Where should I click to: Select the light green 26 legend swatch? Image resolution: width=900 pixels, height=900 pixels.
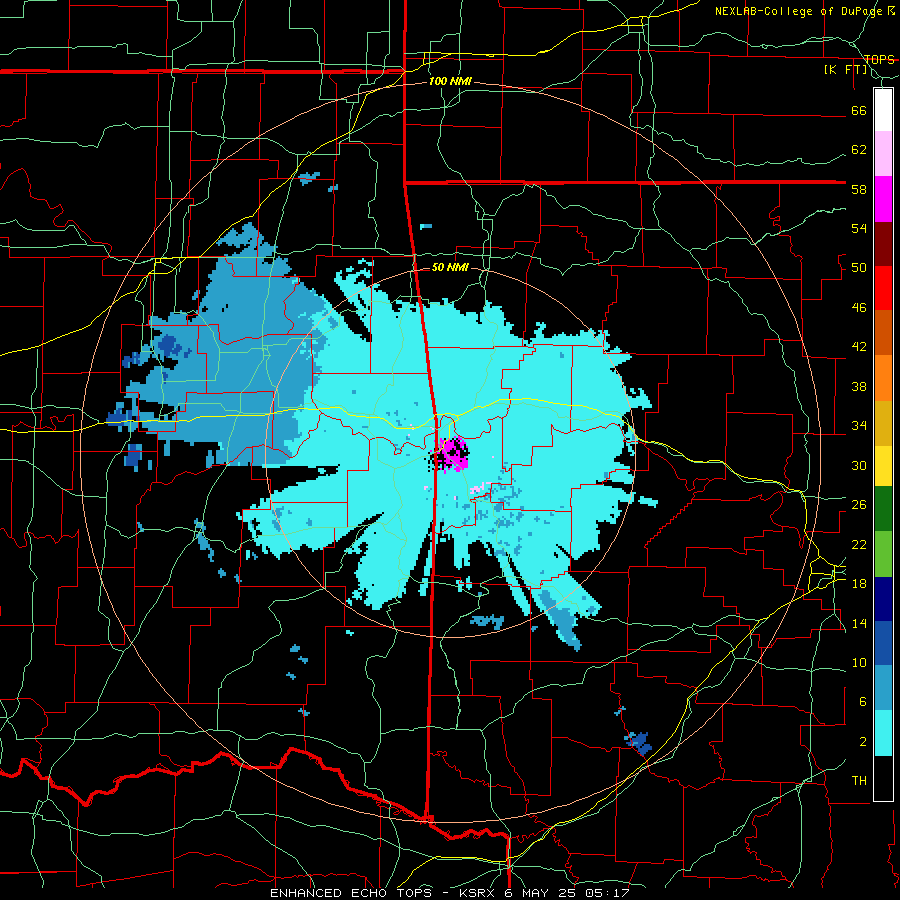click(883, 554)
